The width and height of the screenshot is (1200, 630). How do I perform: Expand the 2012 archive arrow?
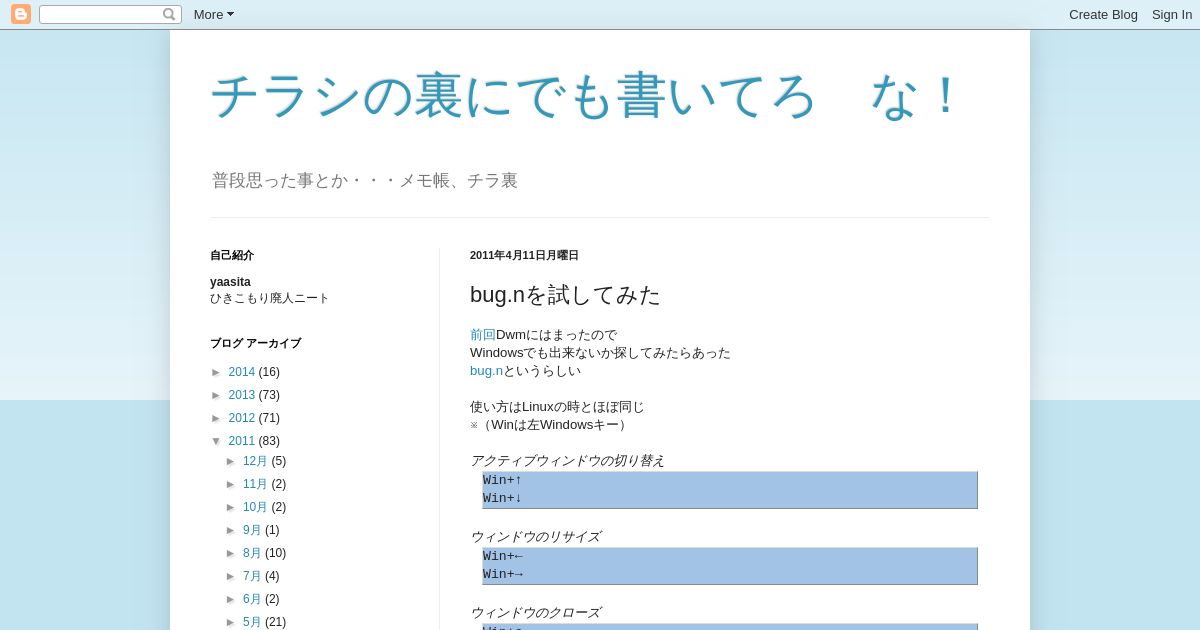[217, 418]
